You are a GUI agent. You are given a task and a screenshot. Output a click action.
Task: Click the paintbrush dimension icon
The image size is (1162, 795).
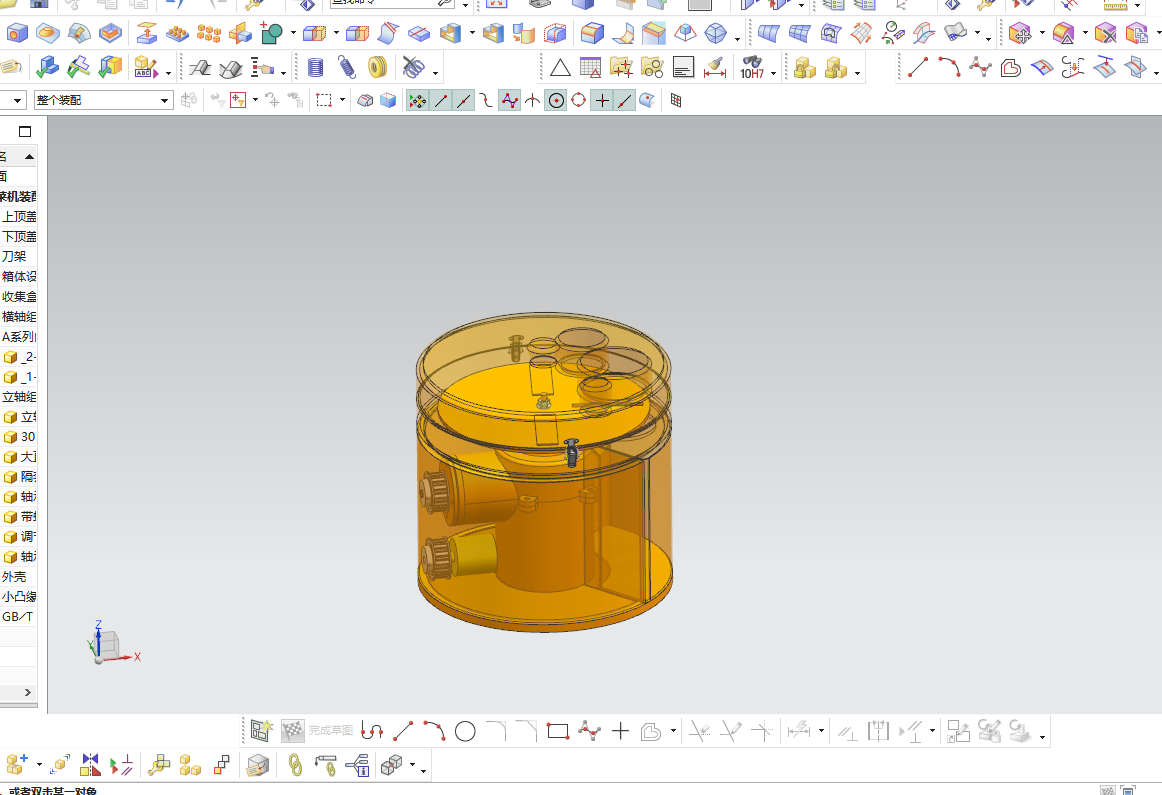715,68
